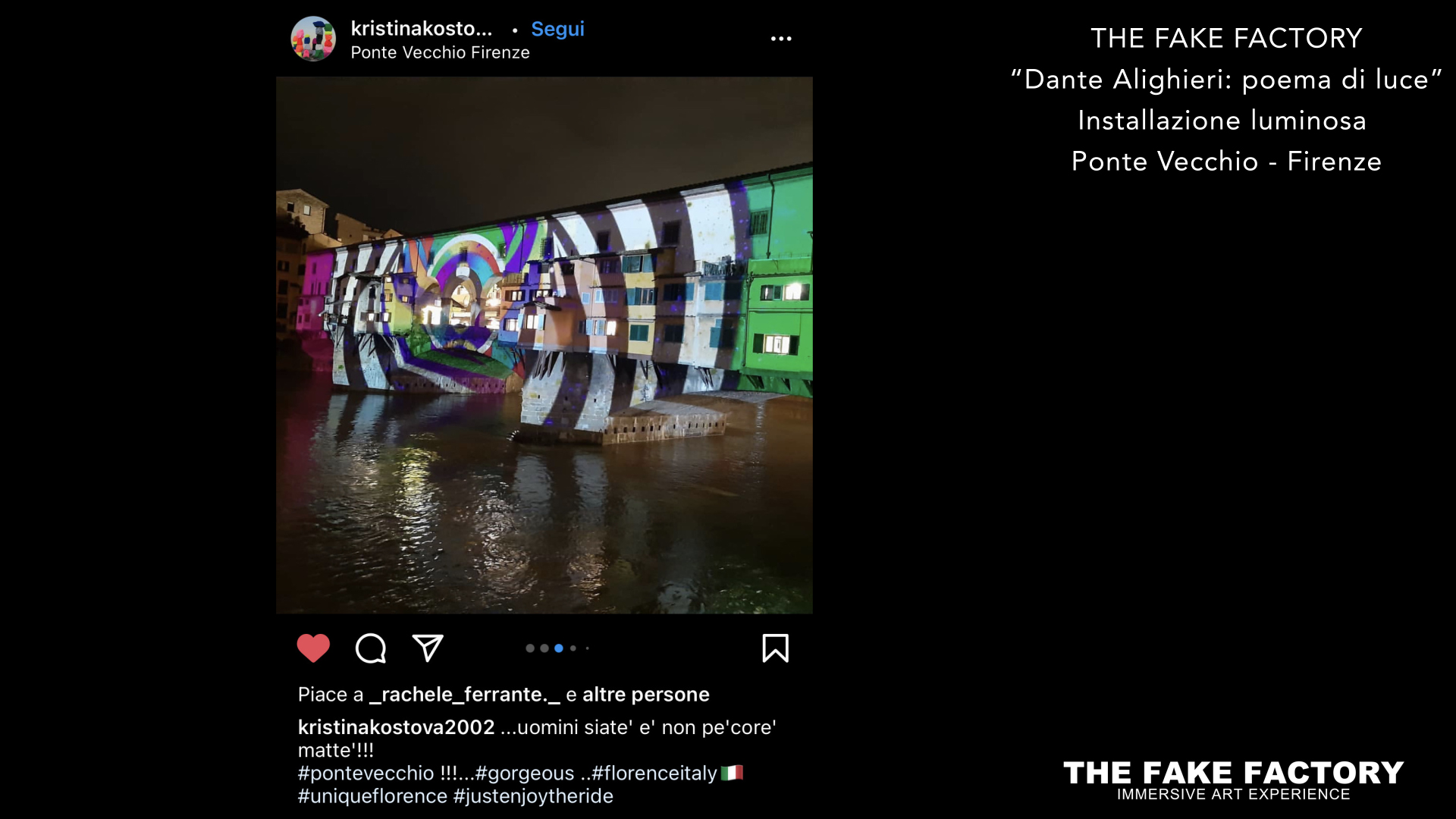Open #gorgeous hashtag
Viewport: 1456px width, 819px height.
pyautogui.click(x=525, y=773)
